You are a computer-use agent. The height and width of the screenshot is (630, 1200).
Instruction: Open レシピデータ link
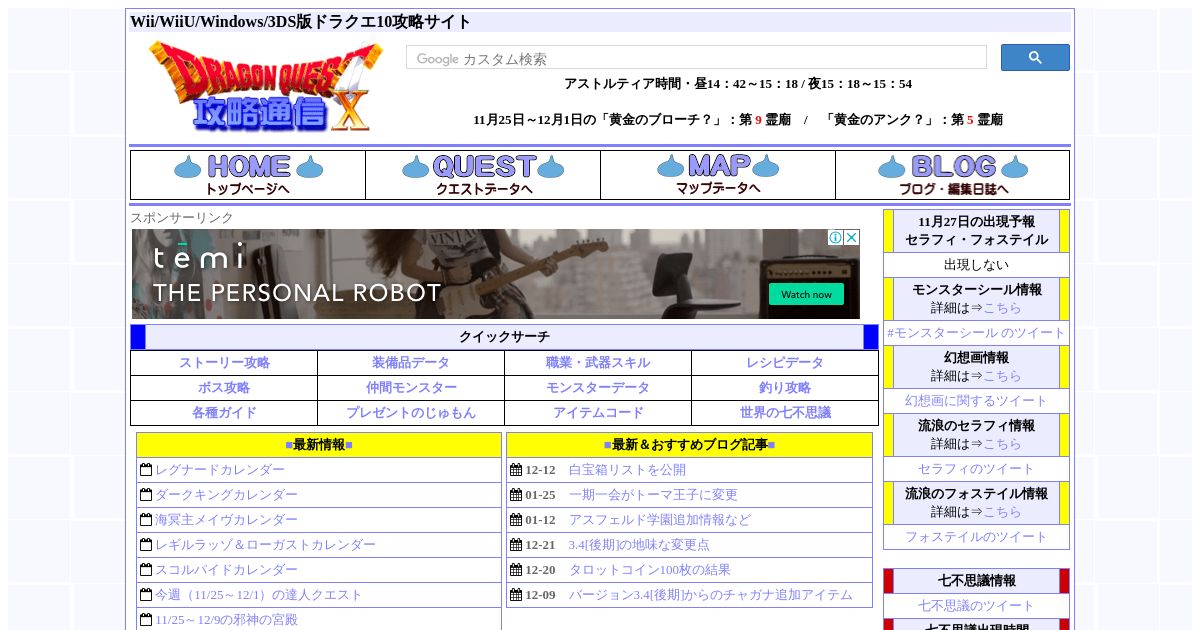(x=785, y=363)
